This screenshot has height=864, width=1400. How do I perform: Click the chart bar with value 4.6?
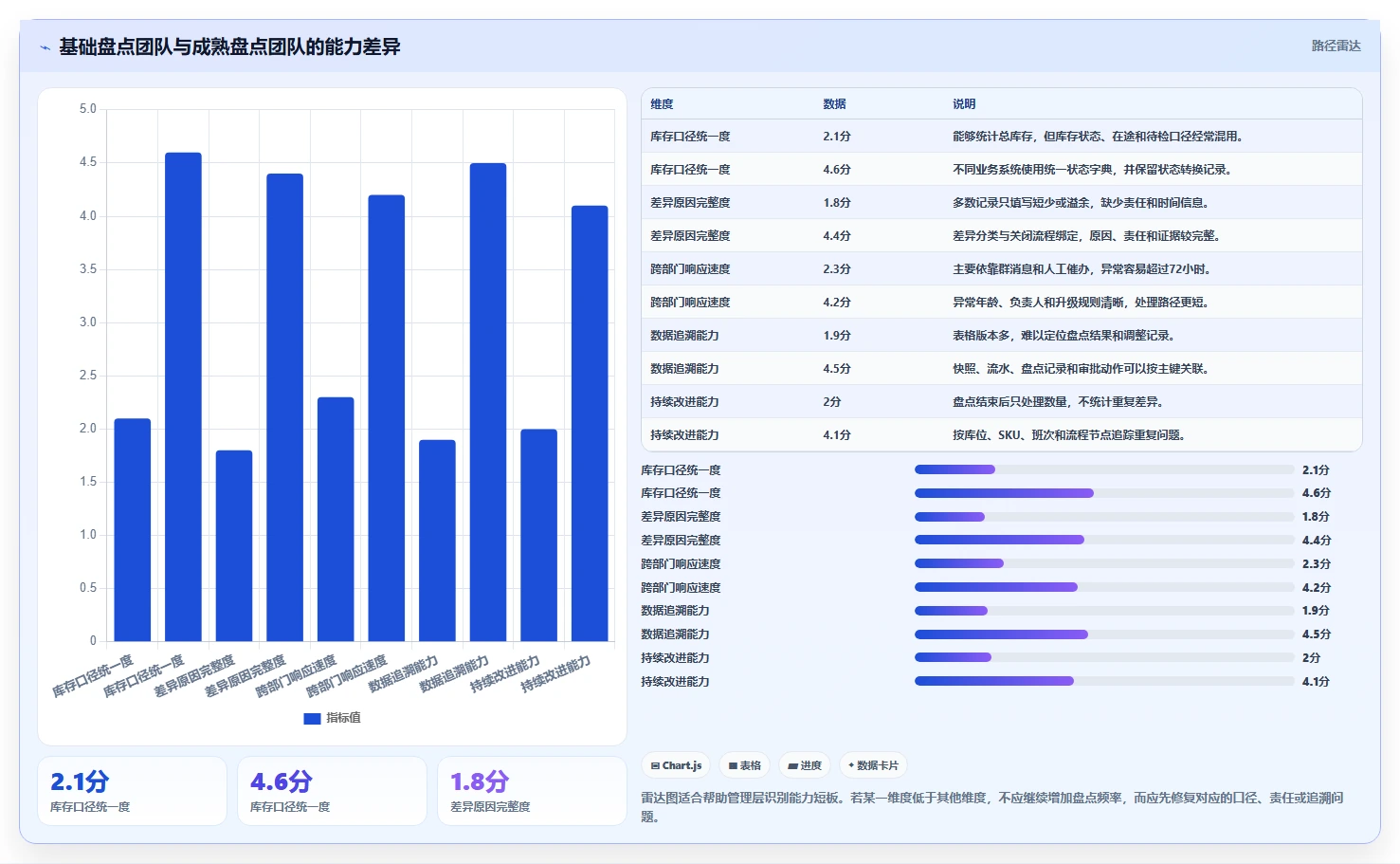click(183, 396)
